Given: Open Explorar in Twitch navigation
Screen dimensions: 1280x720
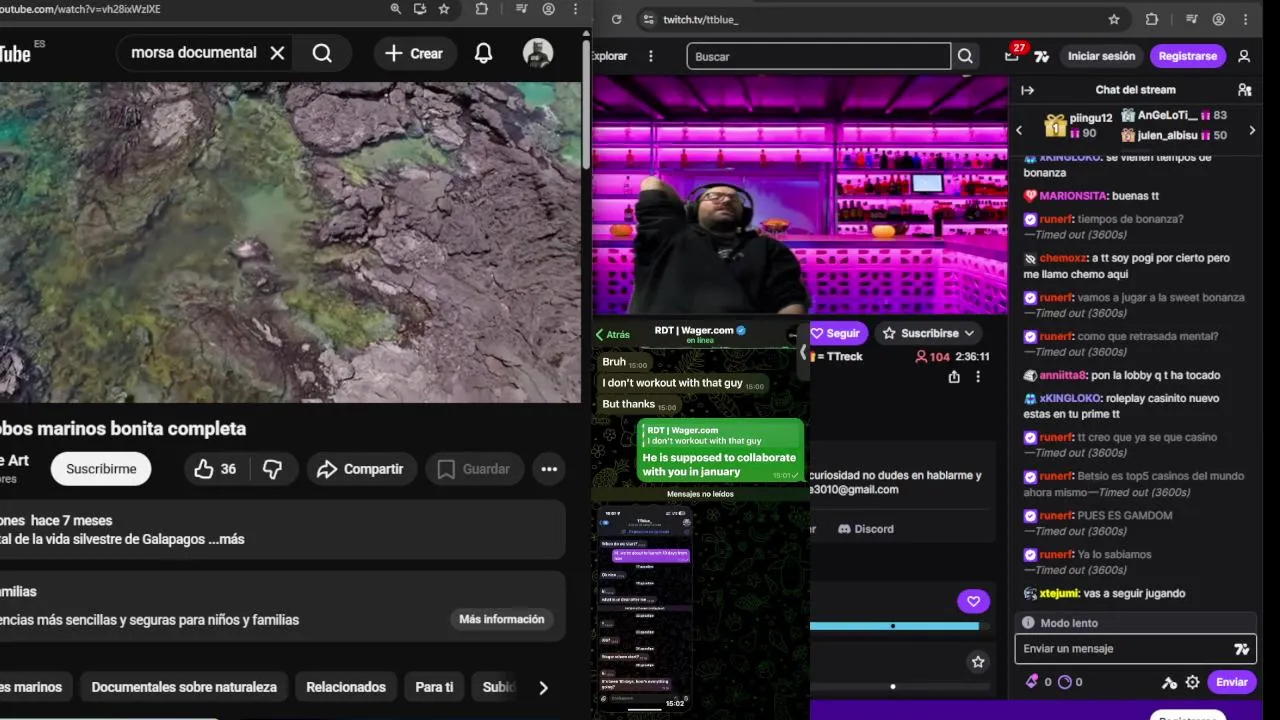Looking at the screenshot, I should tap(609, 56).
